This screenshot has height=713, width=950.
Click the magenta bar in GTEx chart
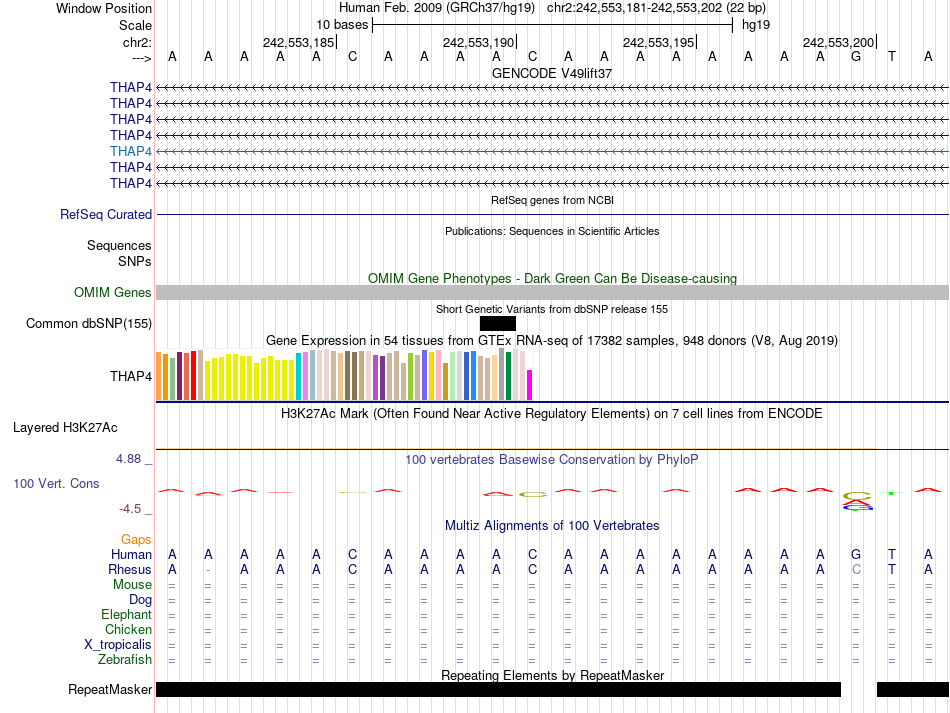tap(530, 385)
